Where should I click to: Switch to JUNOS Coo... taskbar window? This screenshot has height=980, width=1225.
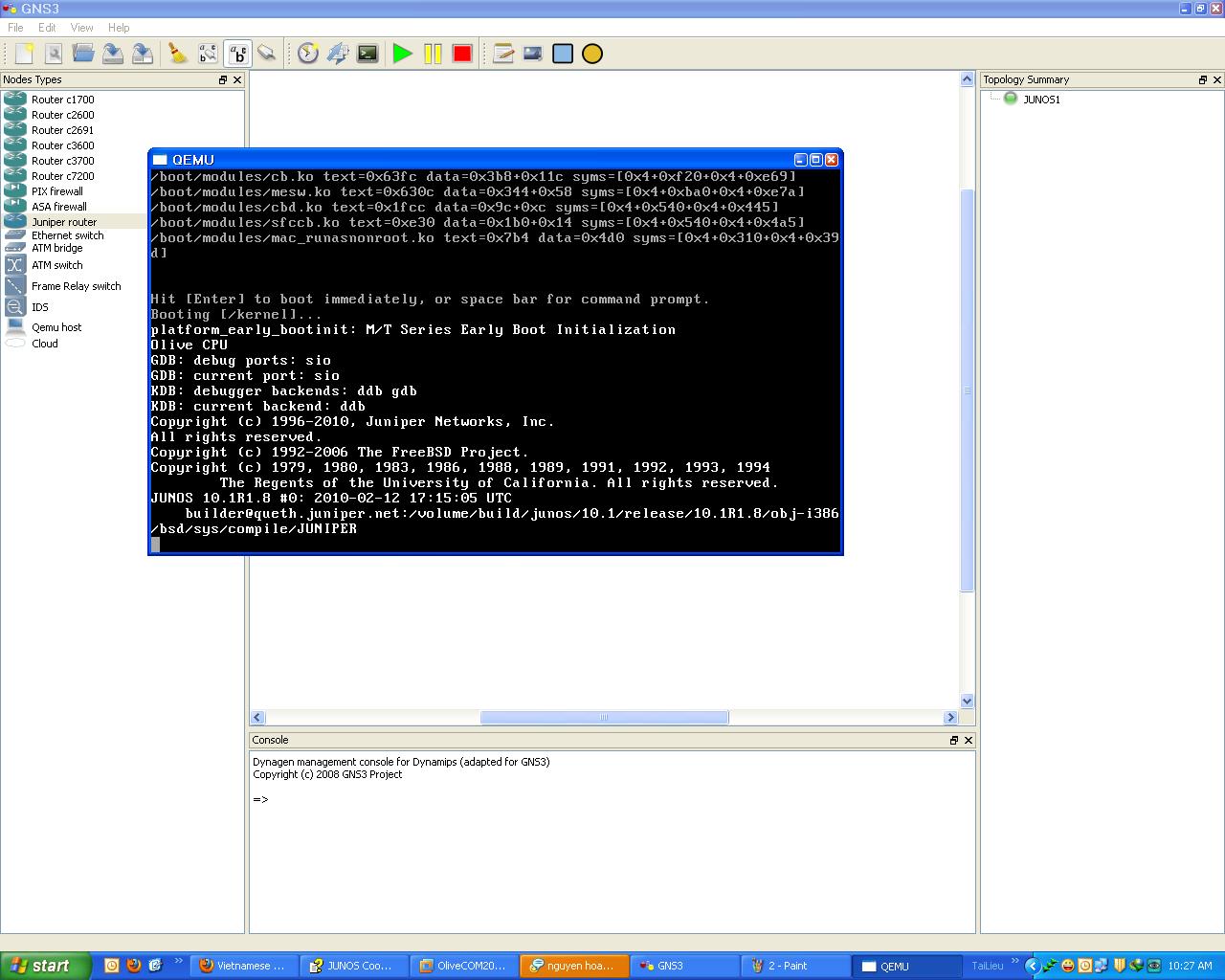point(354,967)
